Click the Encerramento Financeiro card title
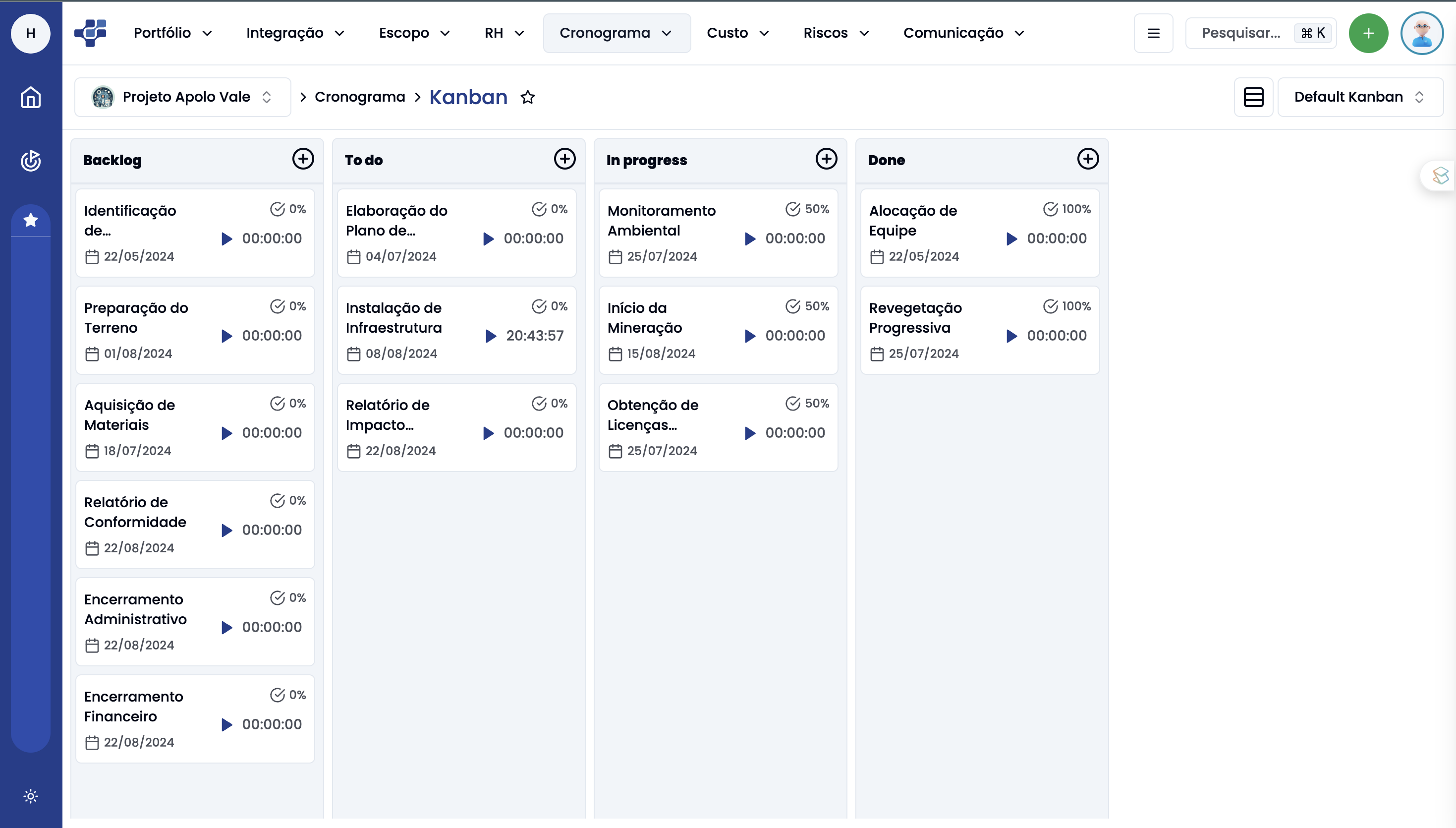Viewport: 1456px width, 828px height. pos(133,707)
